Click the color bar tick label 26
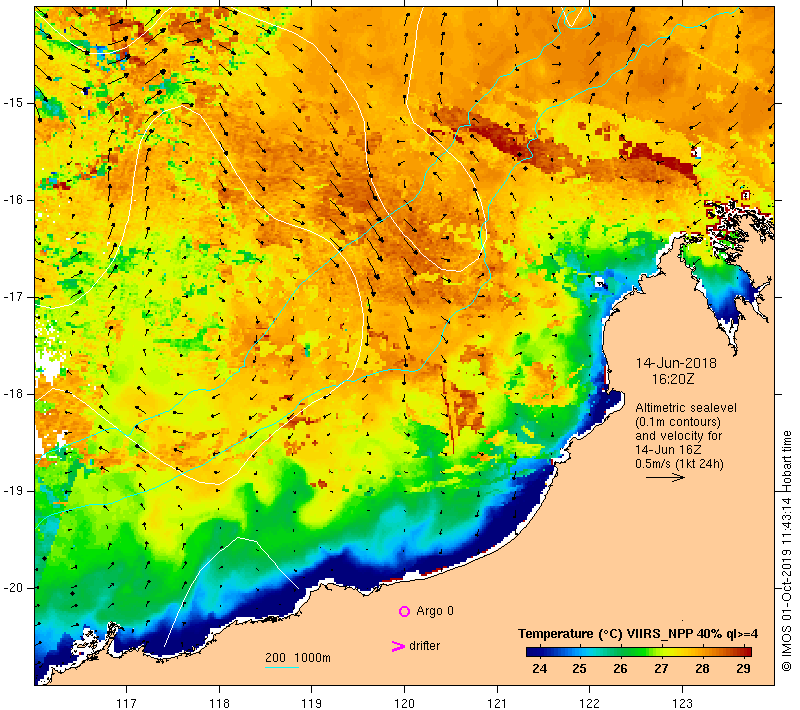800x710 pixels. [620, 669]
